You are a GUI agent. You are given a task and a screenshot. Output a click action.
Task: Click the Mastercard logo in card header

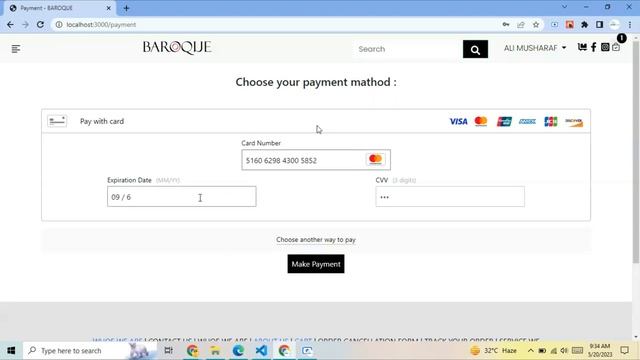pos(481,121)
